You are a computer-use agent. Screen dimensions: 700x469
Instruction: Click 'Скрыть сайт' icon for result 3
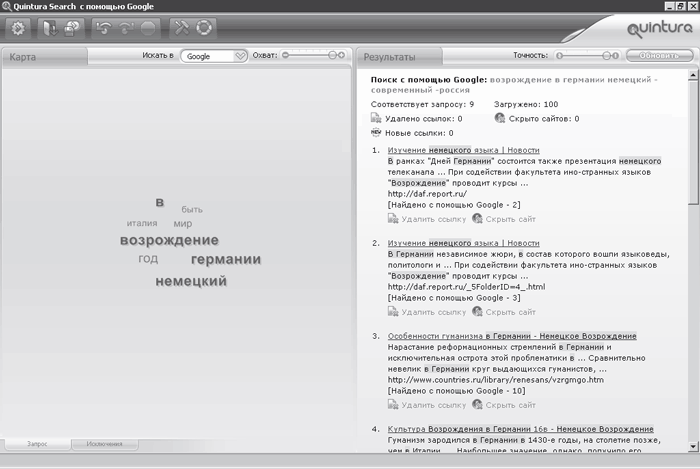(477, 404)
